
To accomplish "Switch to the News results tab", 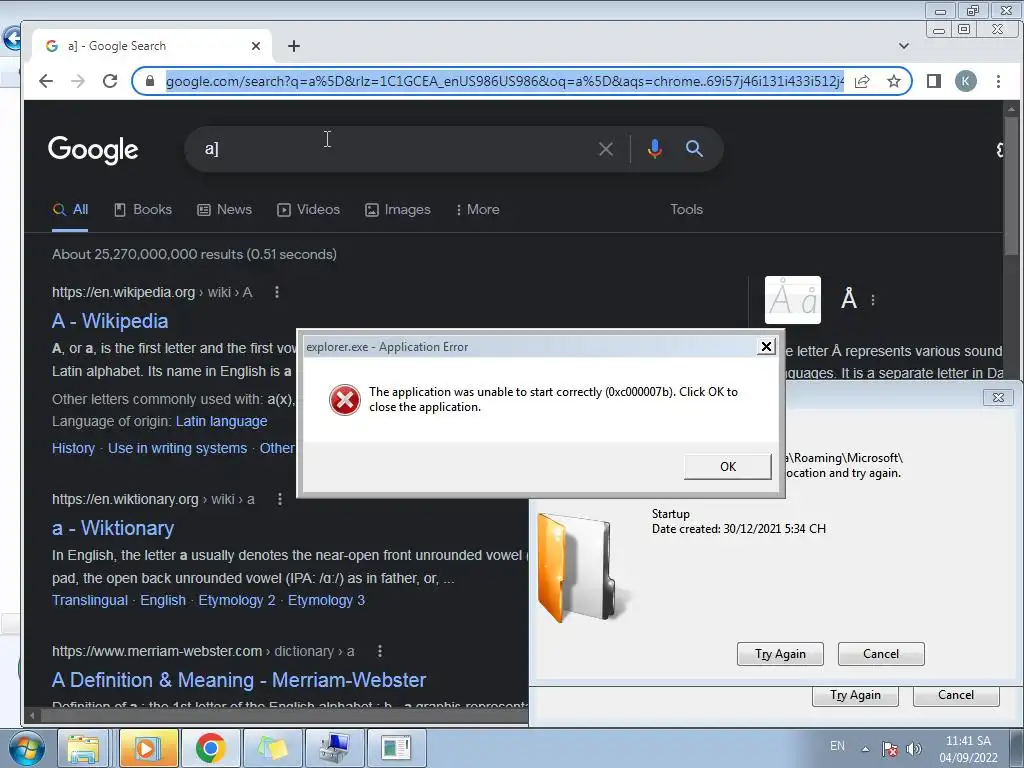I will click(225, 210).
